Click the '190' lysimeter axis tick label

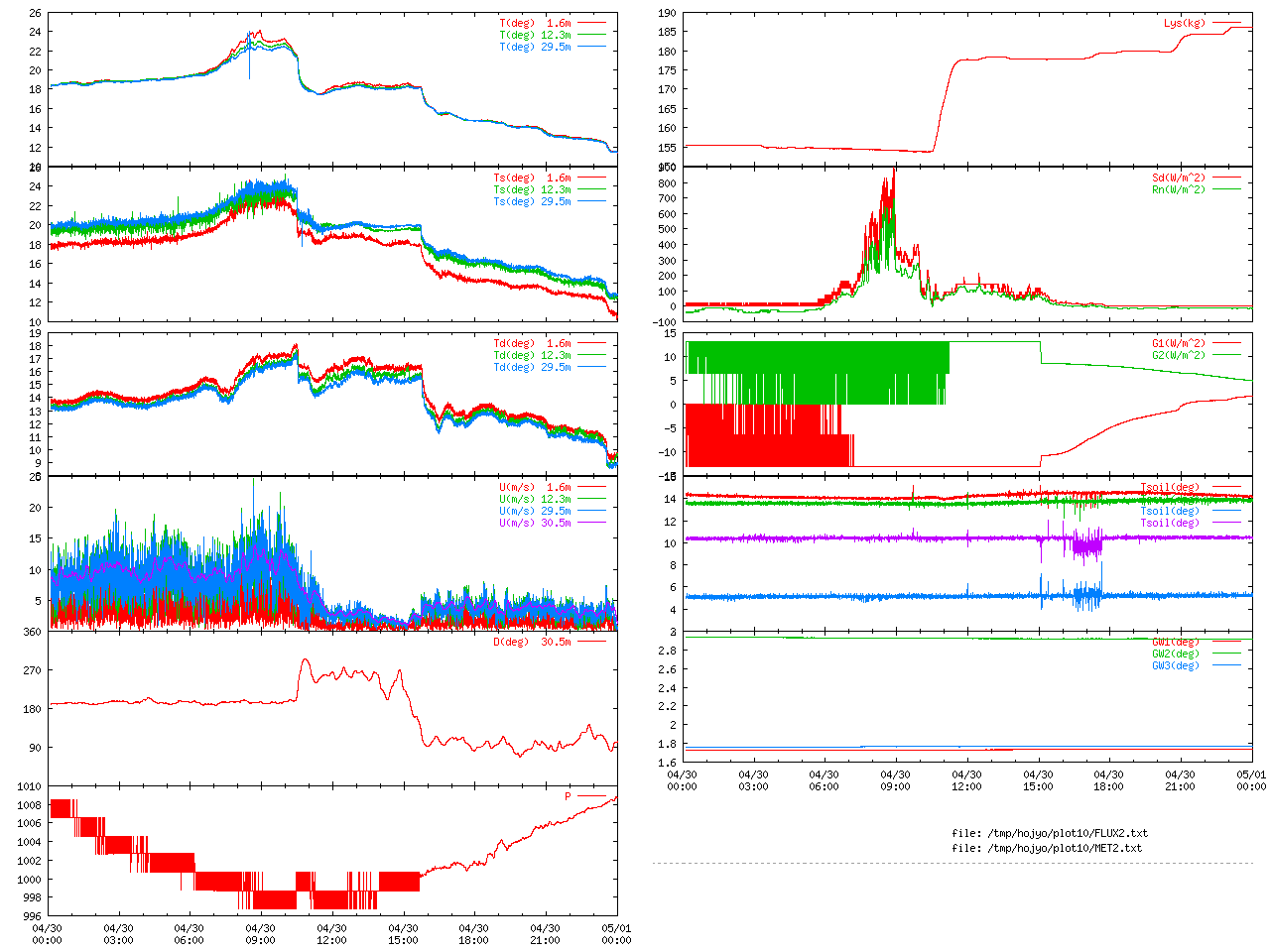point(667,13)
